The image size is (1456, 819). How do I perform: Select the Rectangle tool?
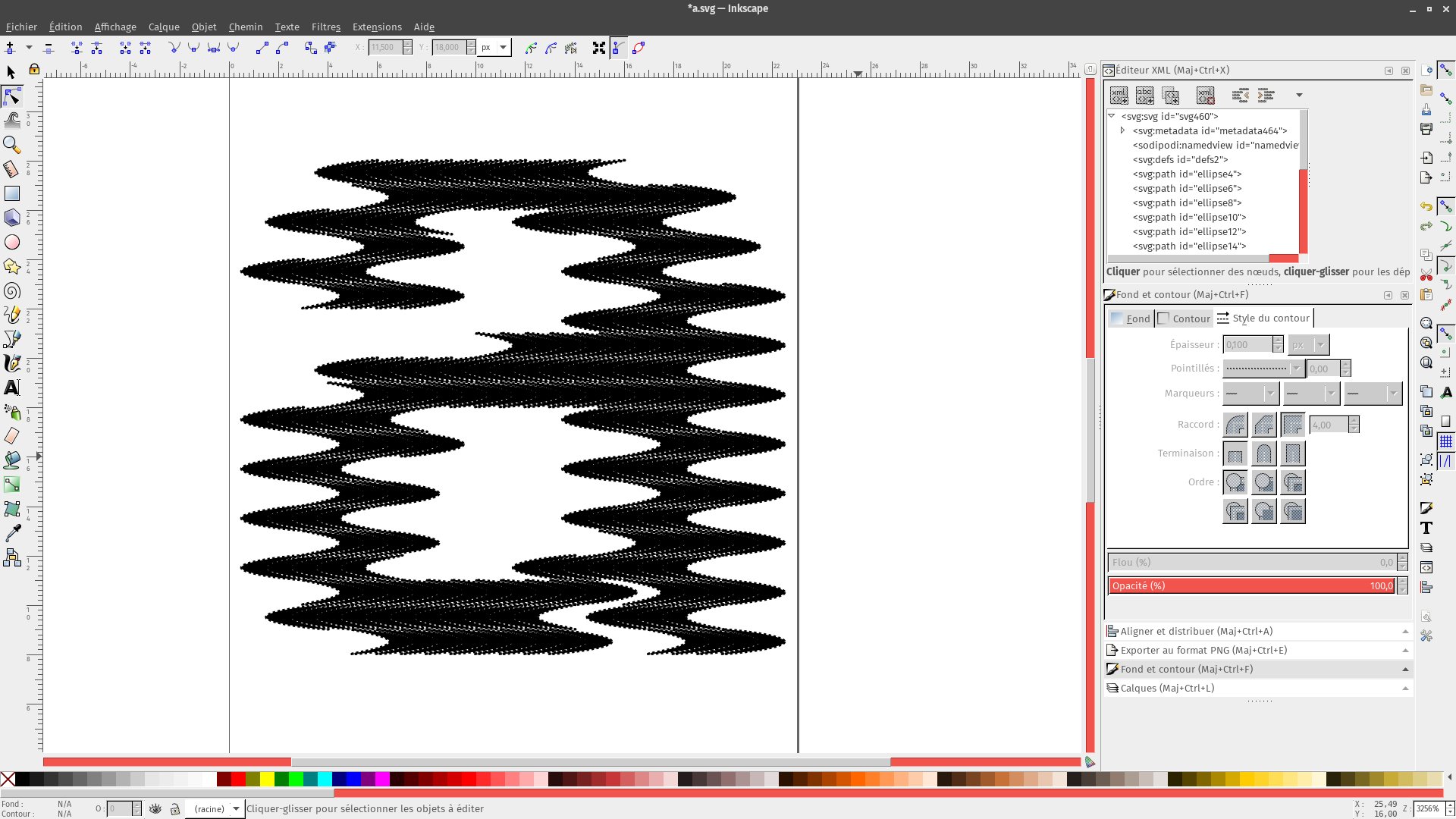click(12, 193)
